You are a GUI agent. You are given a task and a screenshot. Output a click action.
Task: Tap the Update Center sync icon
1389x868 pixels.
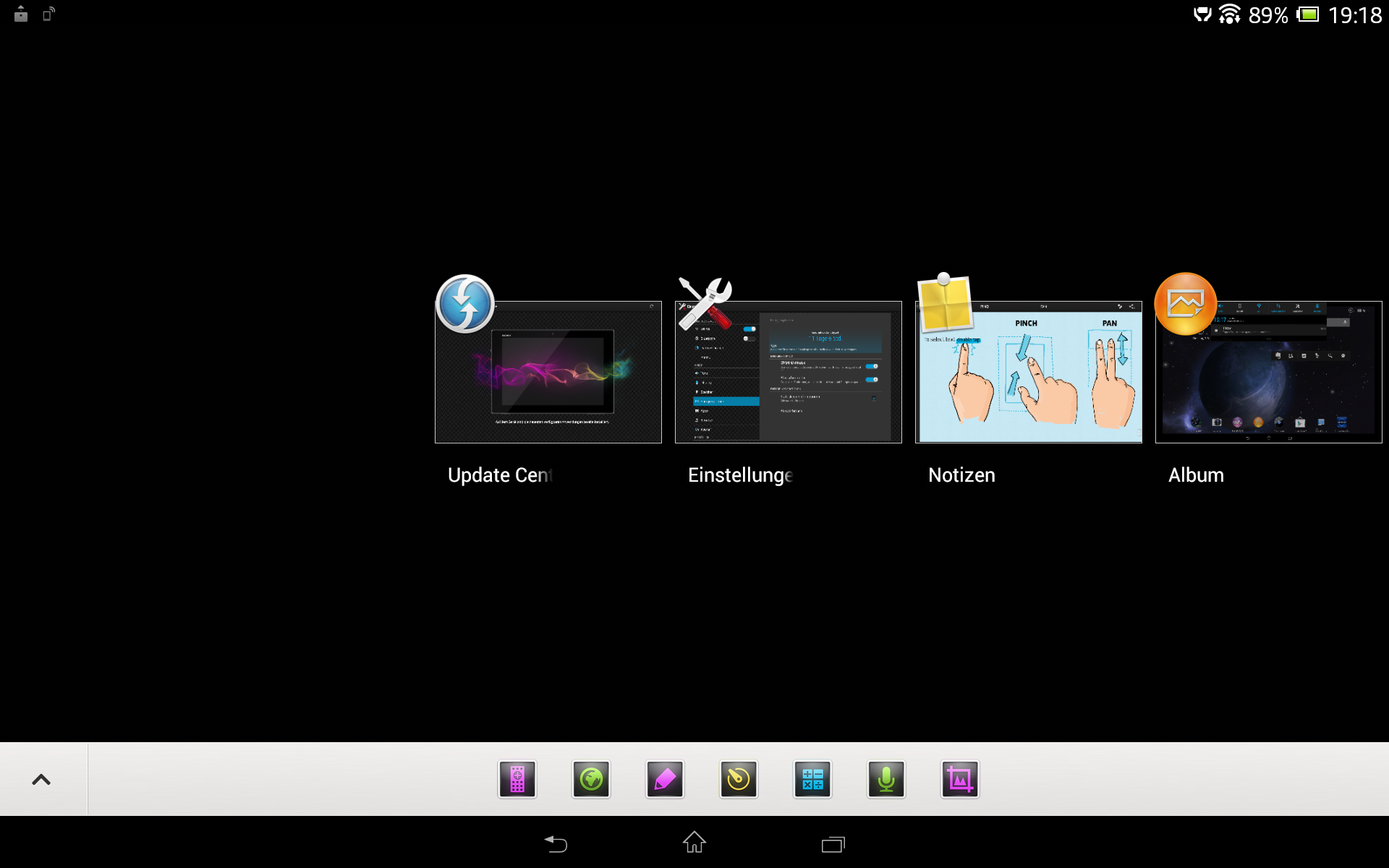coord(465,304)
